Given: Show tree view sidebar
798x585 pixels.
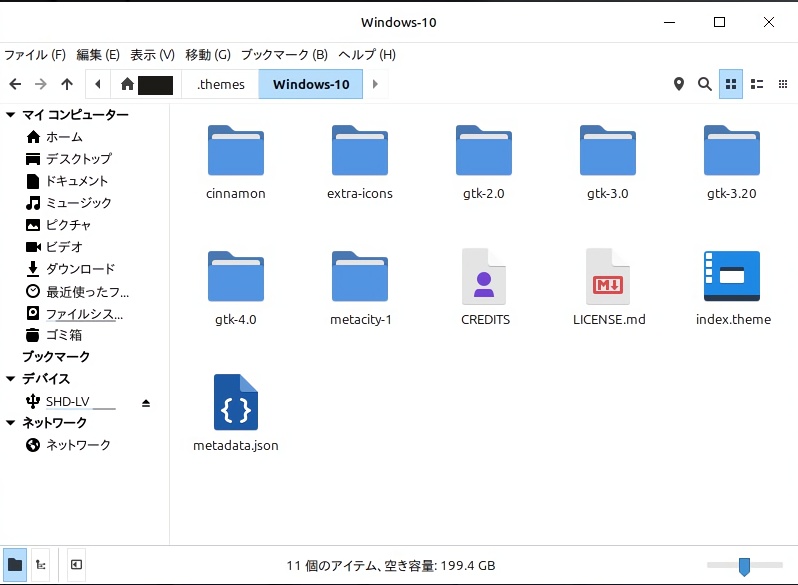Looking at the screenshot, I should tap(41, 565).
